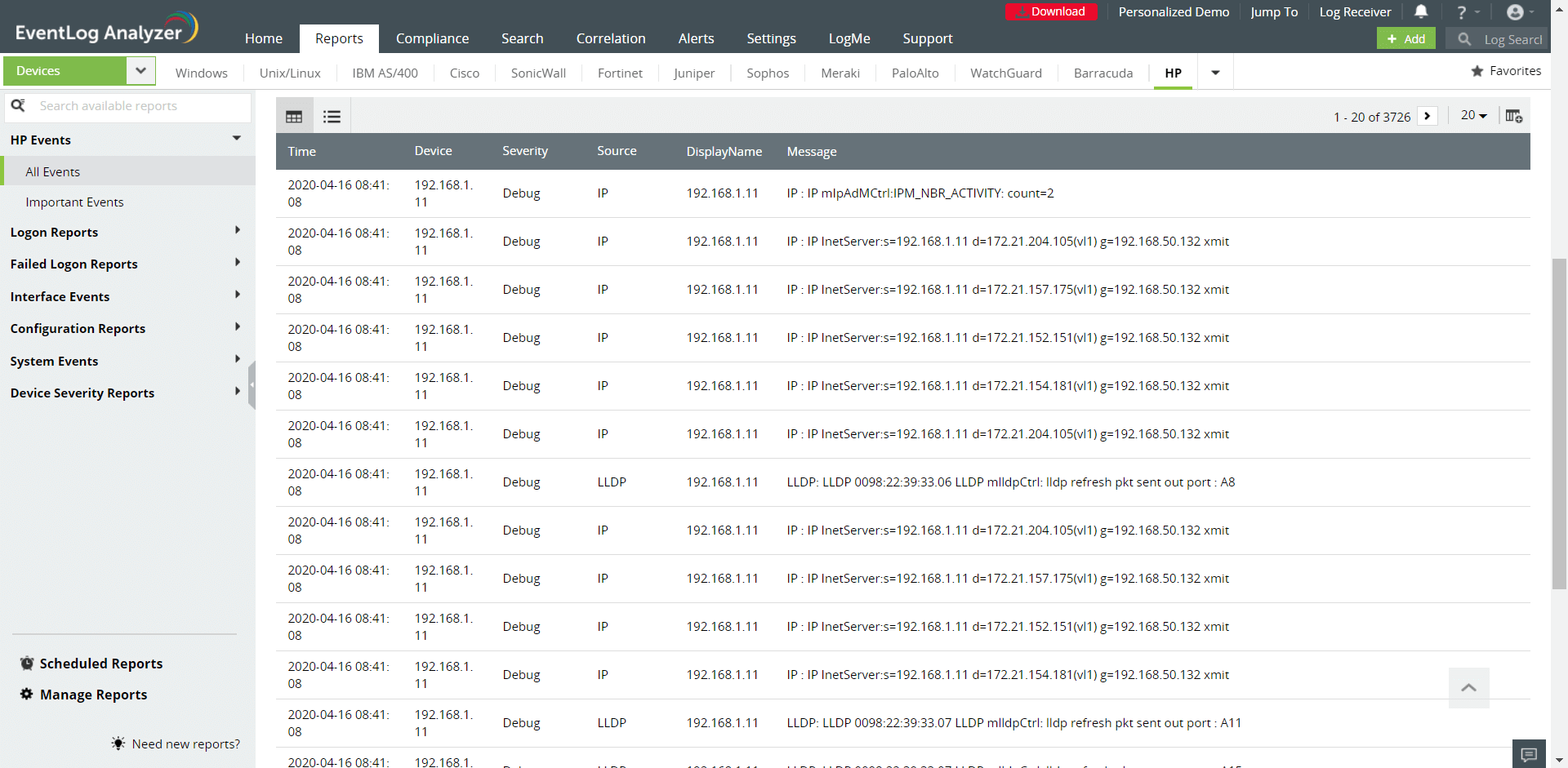Screen dimensions: 1568x768
Task: Go to next page of results
Action: [1427, 116]
